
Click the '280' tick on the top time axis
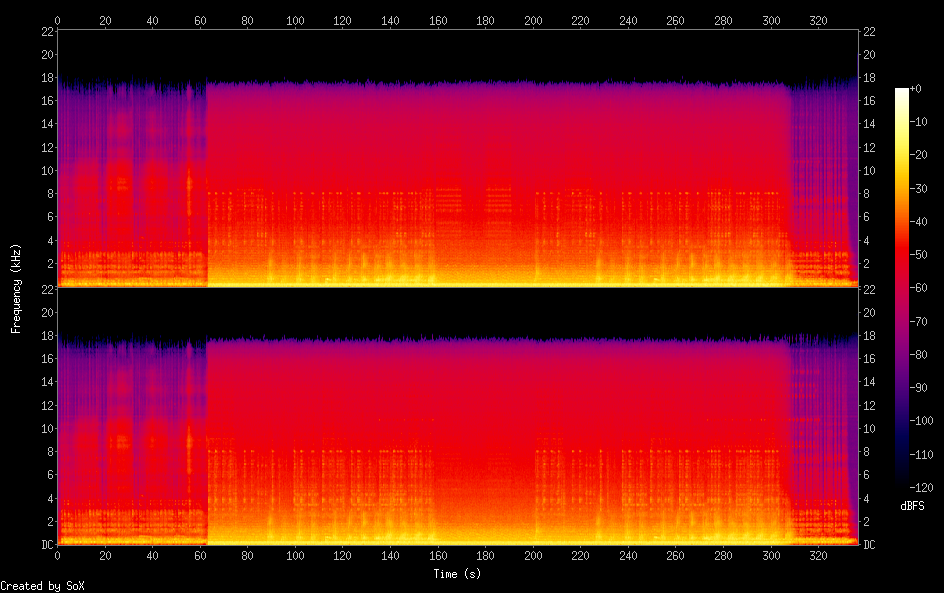pyautogui.click(x=723, y=20)
